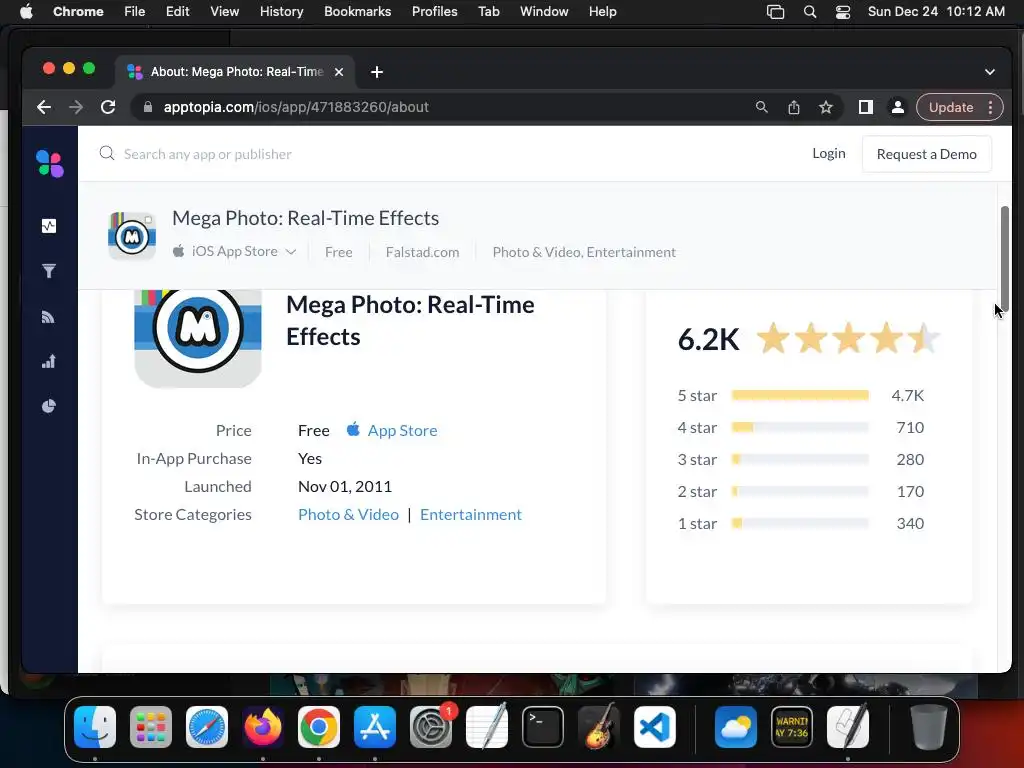Open the pie chart sidebar icon

click(49, 406)
